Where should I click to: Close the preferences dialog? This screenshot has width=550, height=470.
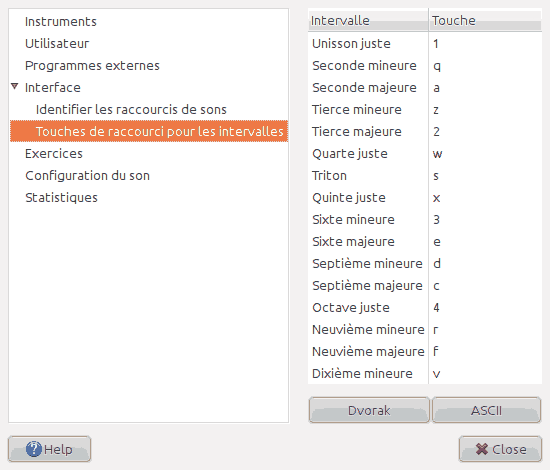pos(501,449)
